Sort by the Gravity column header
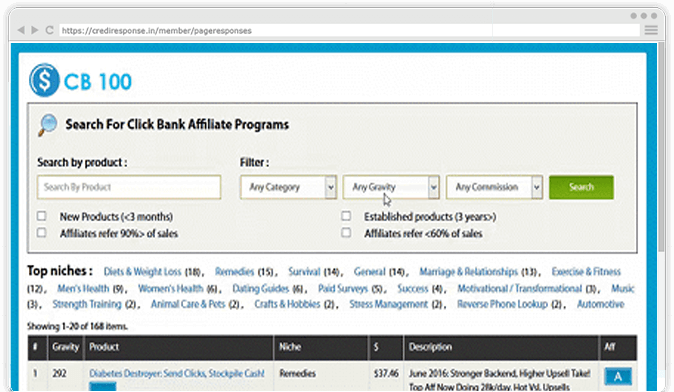 point(66,347)
